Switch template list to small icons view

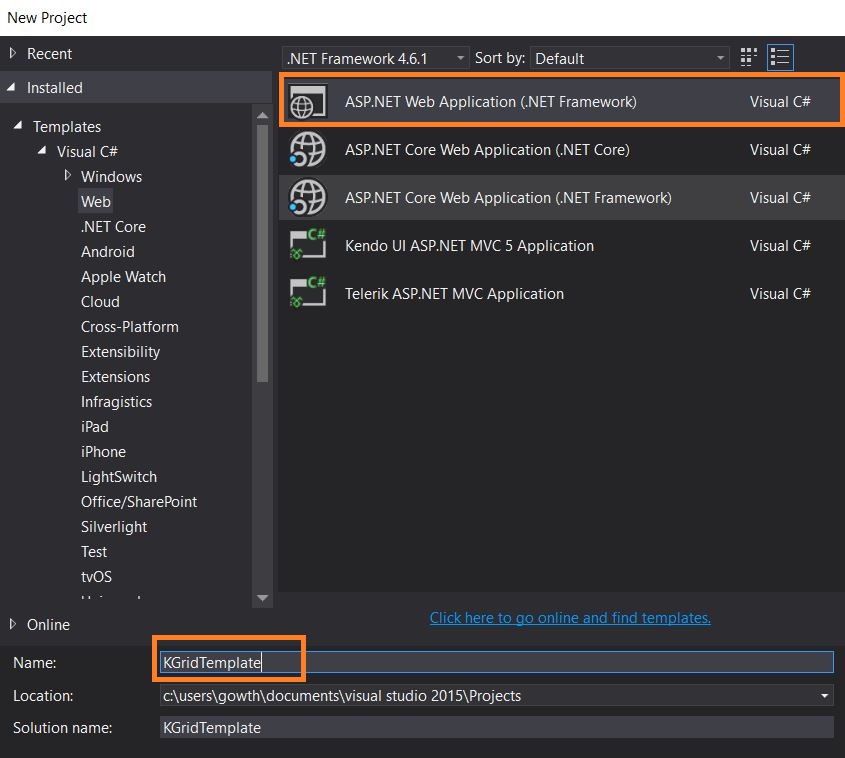[779, 57]
